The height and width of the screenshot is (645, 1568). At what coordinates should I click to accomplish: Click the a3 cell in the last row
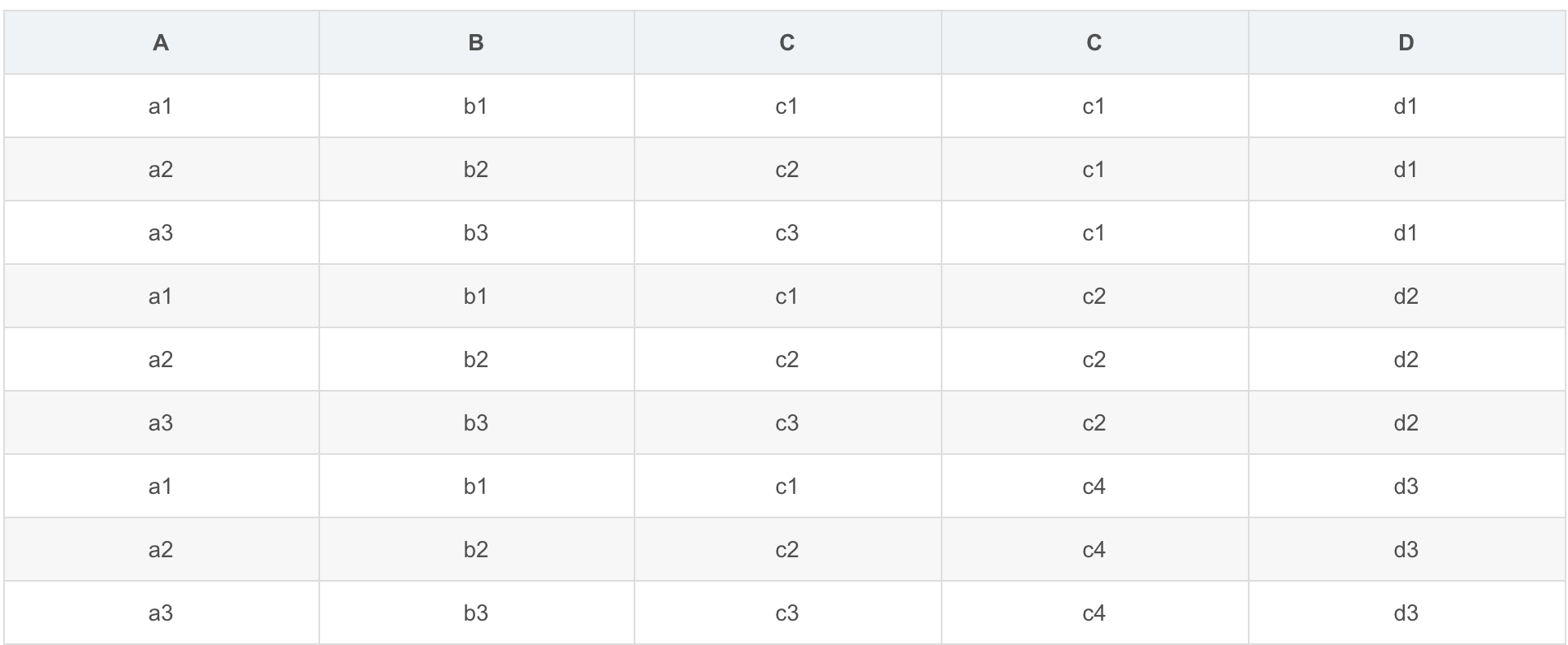[x=161, y=613]
